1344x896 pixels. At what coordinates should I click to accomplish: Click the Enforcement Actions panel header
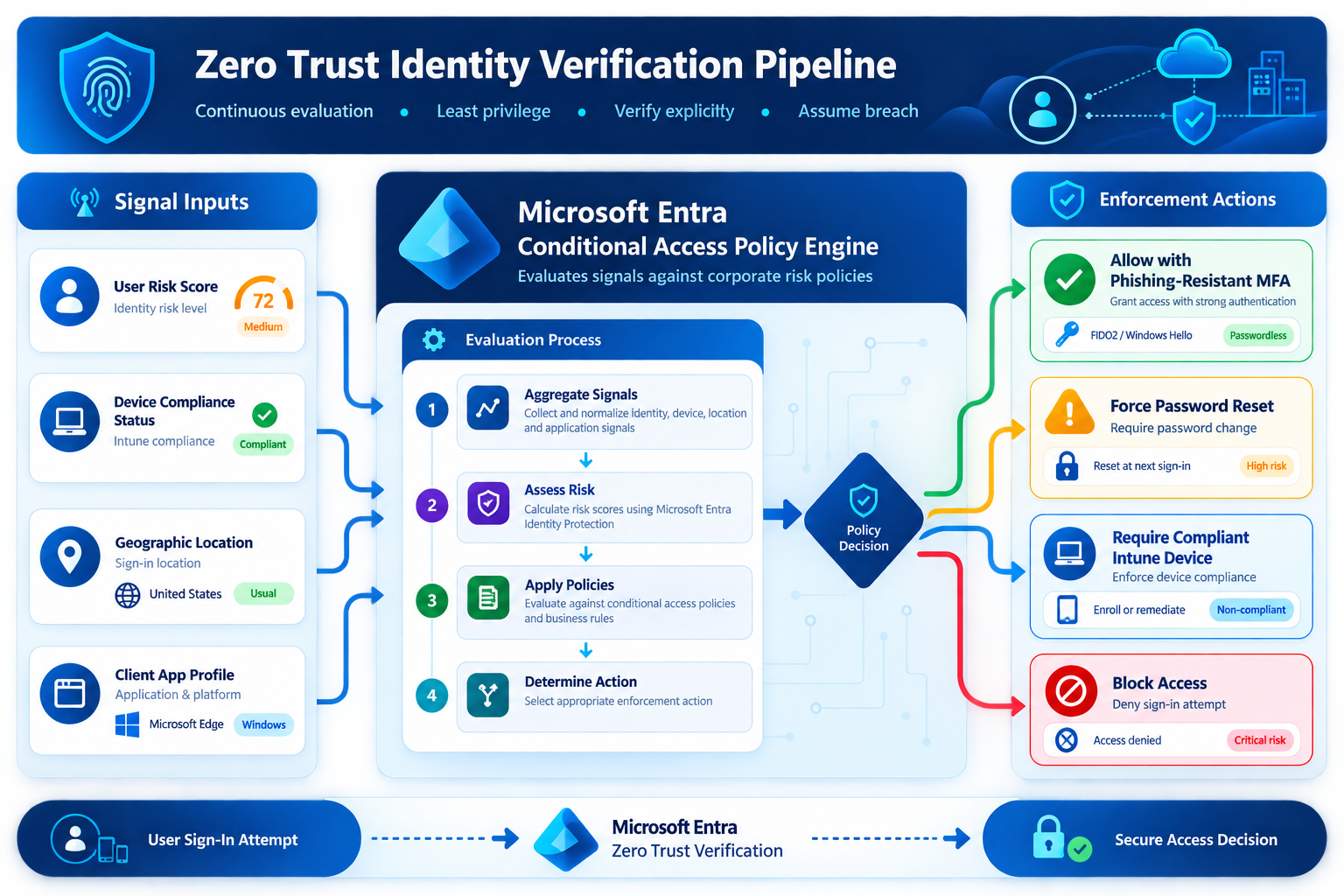tap(1169, 199)
